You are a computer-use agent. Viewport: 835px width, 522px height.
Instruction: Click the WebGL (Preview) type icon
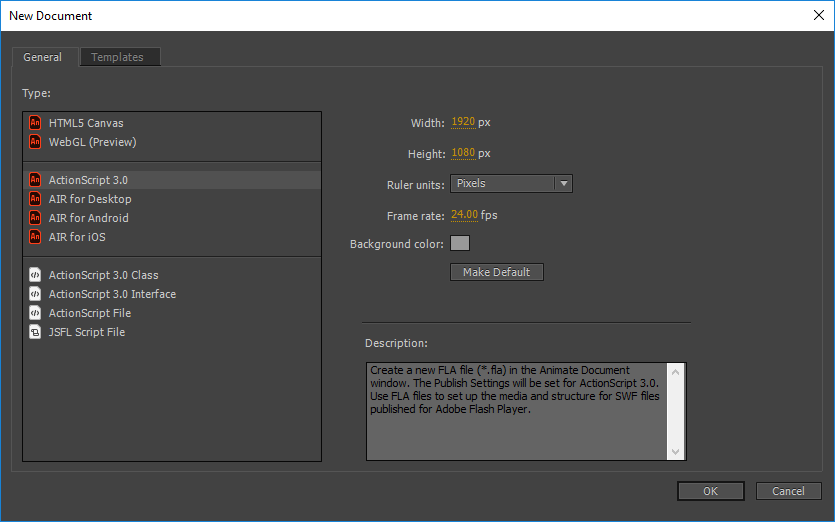[x=36, y=142]
